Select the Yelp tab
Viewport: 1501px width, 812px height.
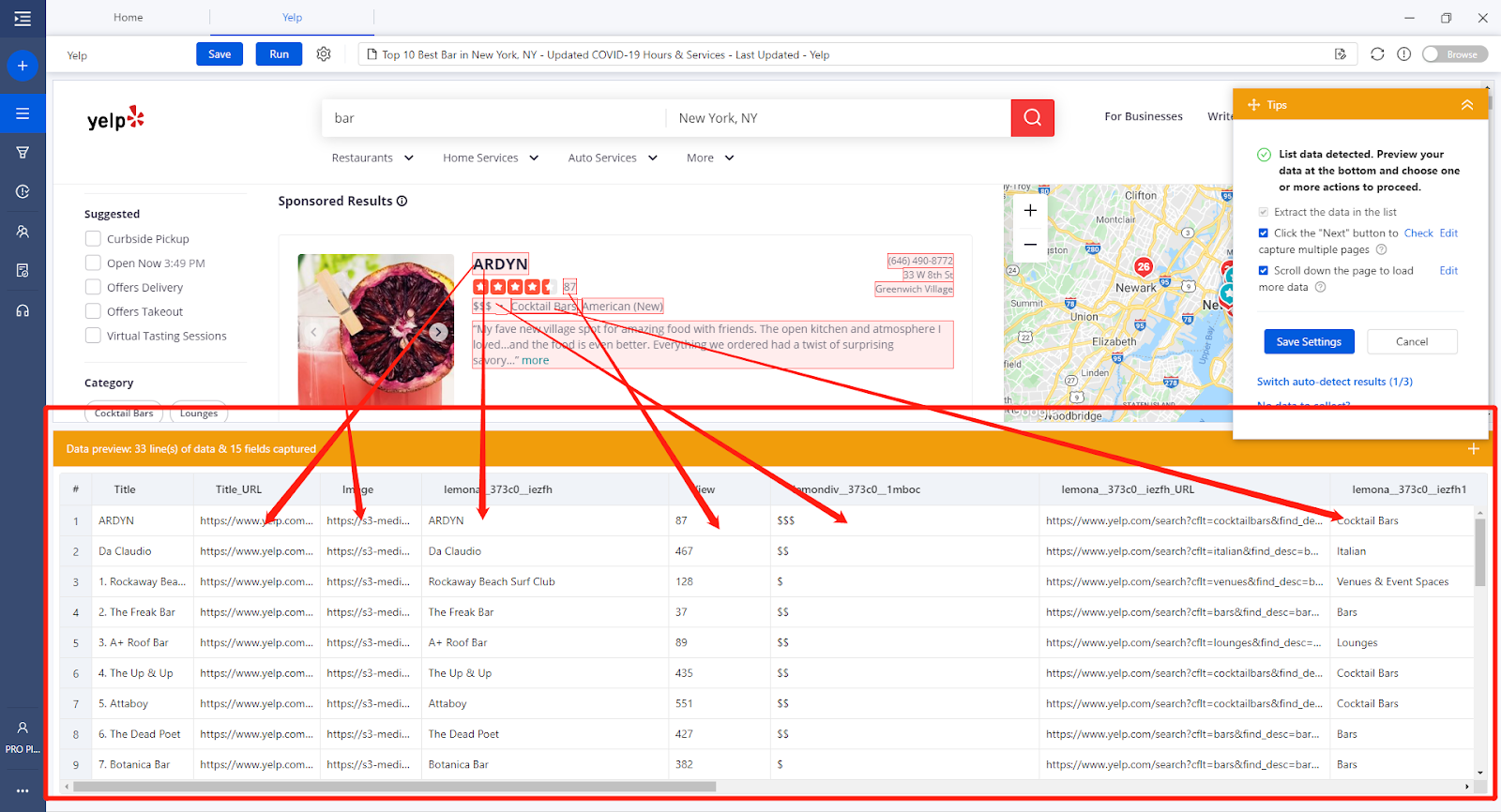click(293, 17)
